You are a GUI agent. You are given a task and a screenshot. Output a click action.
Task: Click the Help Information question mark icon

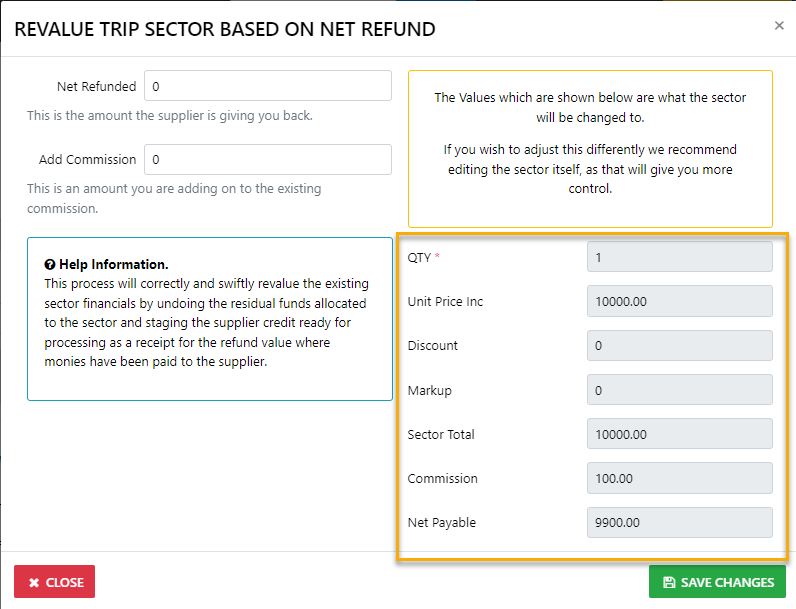[x=50, y=265]
